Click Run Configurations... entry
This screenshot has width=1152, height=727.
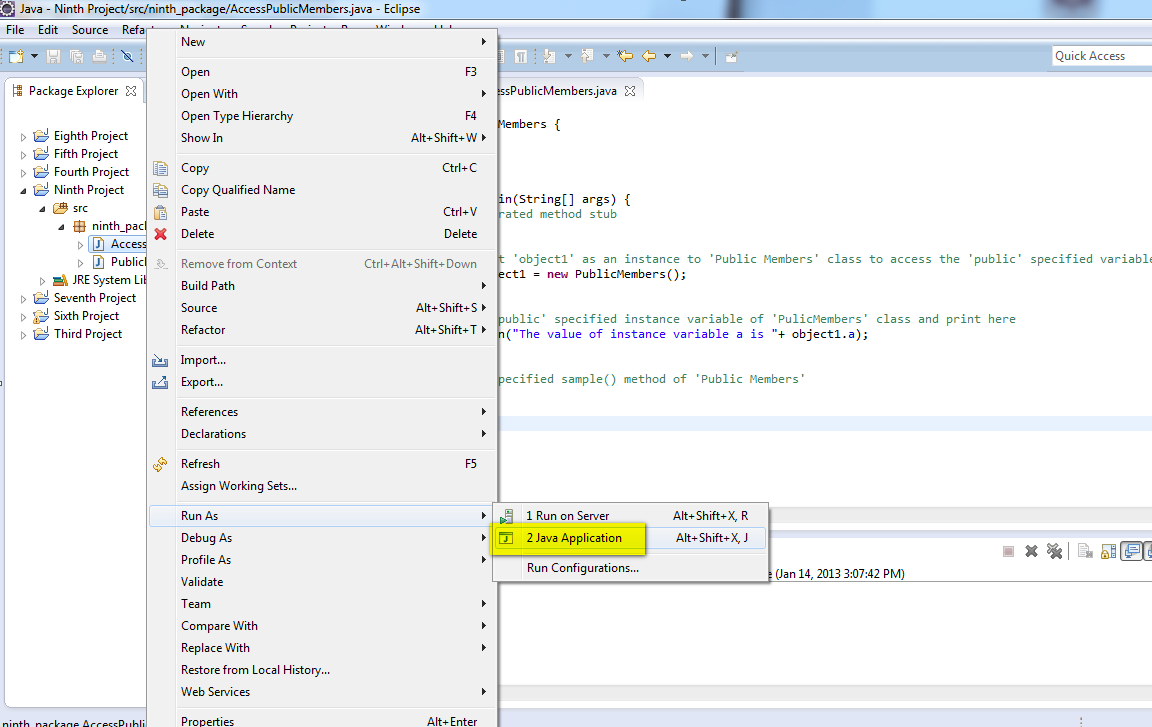pos(630,568)
